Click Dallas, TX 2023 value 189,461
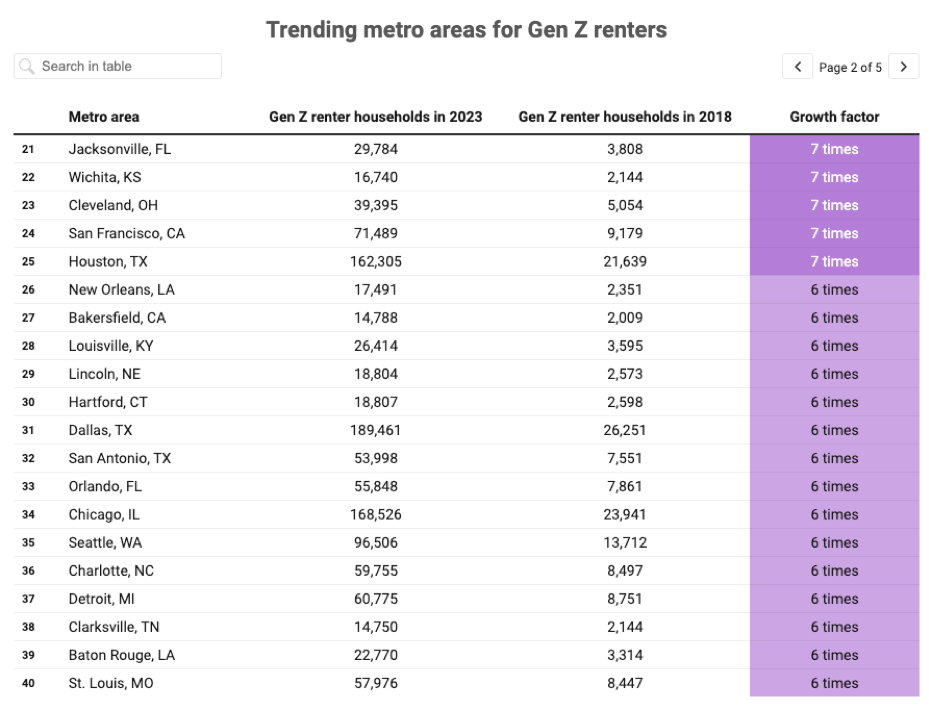This screenshot has width=929, height=708. [376, 430]
